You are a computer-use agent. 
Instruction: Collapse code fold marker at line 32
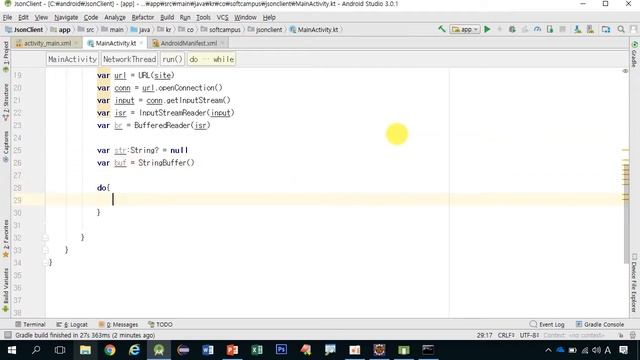coord(46,238)
